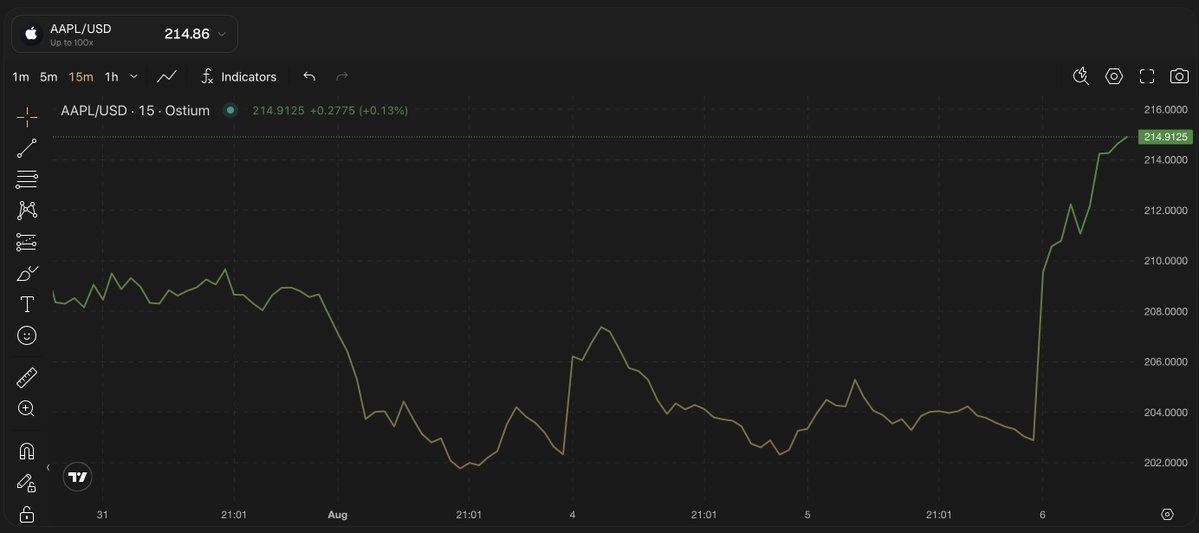Click the TradingView logo
Image resolution: width=1199 pixels, height=533 pixels.
tap(77, 477)
